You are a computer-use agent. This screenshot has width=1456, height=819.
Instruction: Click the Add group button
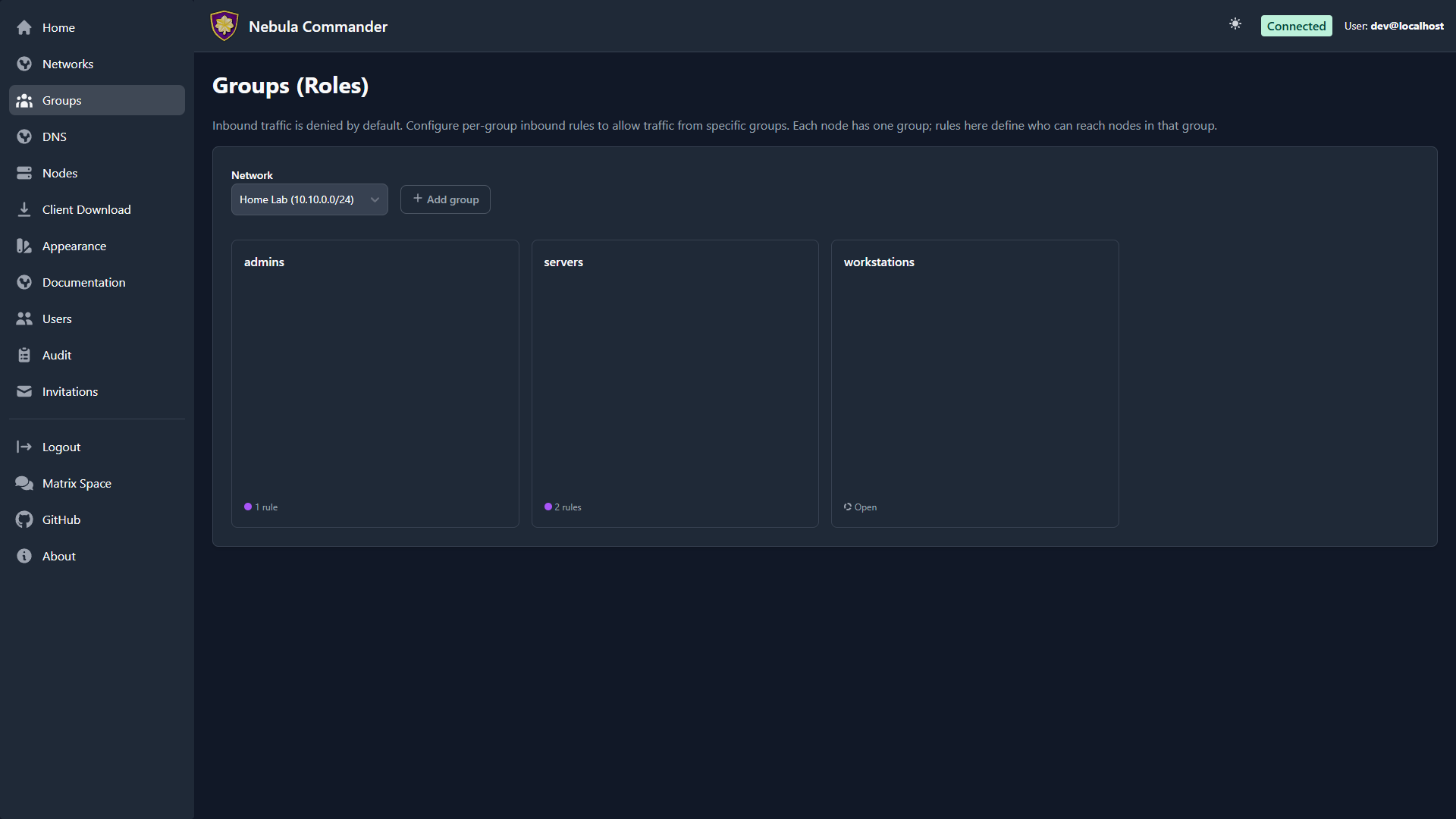pos(445,199)
